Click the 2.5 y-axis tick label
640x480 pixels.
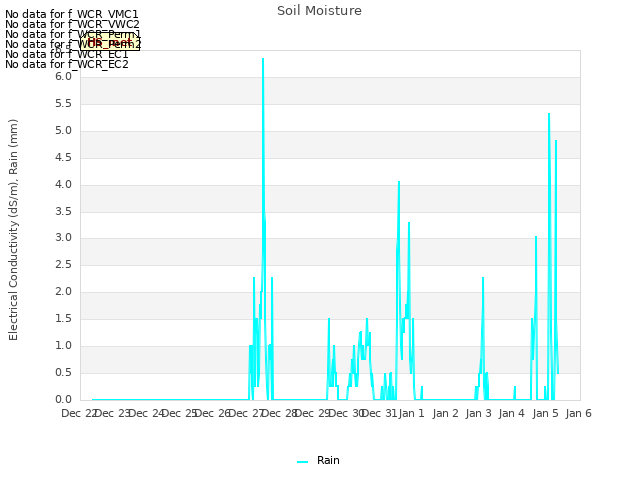(63, 264)
